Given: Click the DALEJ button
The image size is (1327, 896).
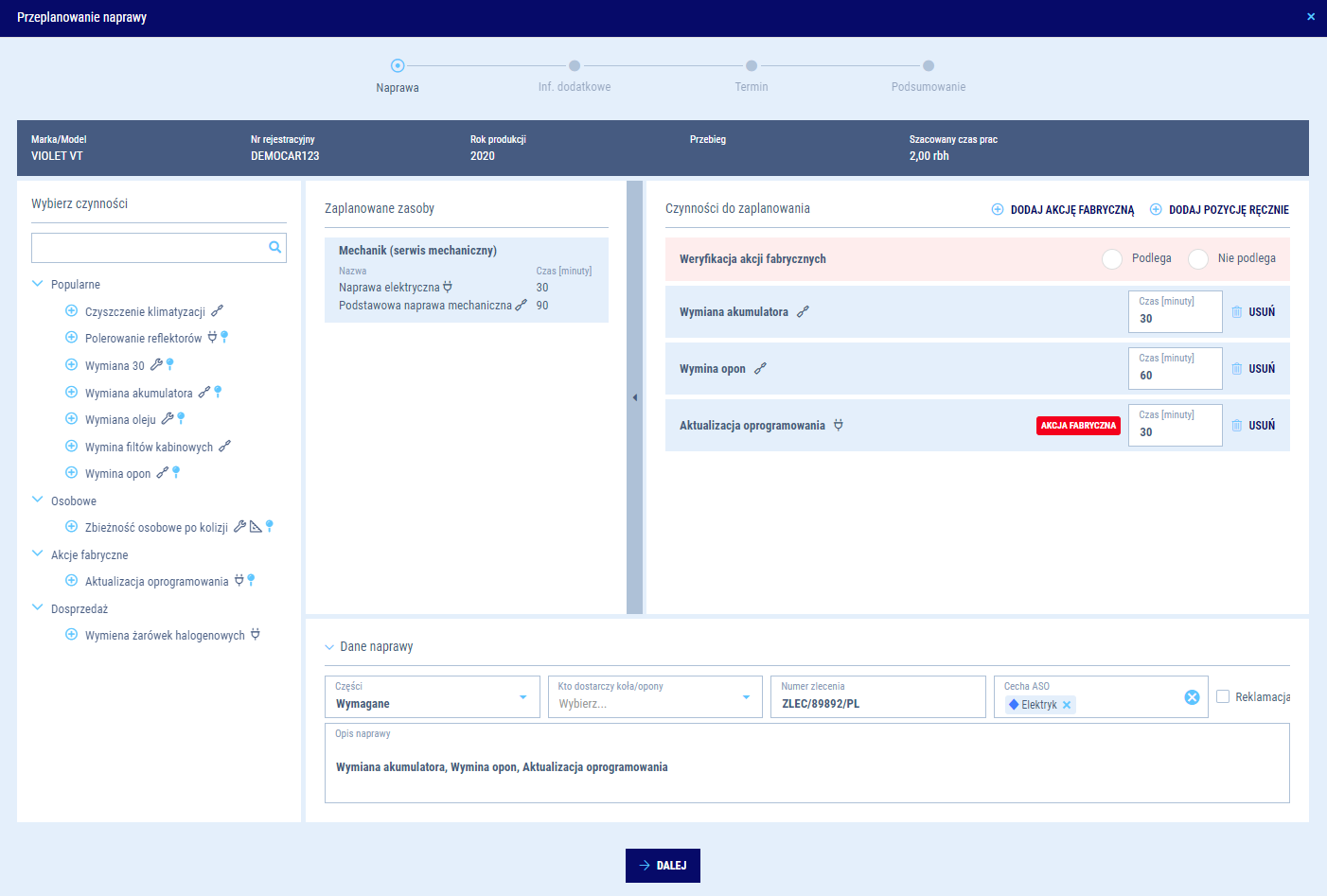Looking at the screenshot, I should (663, 866).
